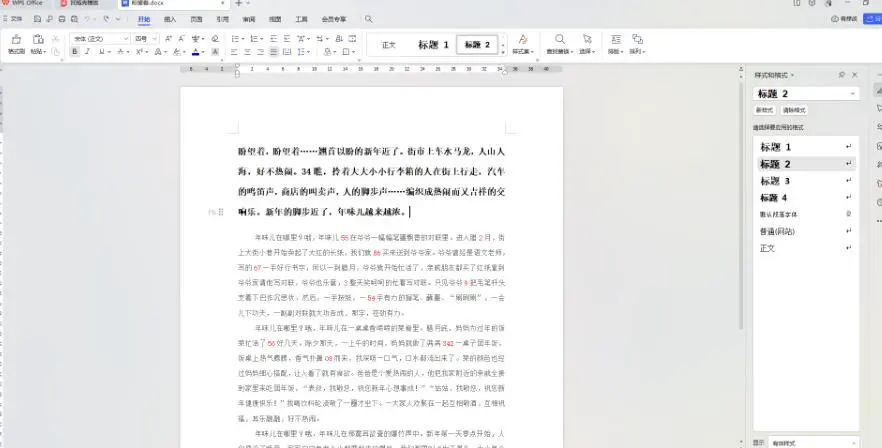The image size is (882, 448).
Task: Click the character shading A icon
Action: (x=215, y=52)
